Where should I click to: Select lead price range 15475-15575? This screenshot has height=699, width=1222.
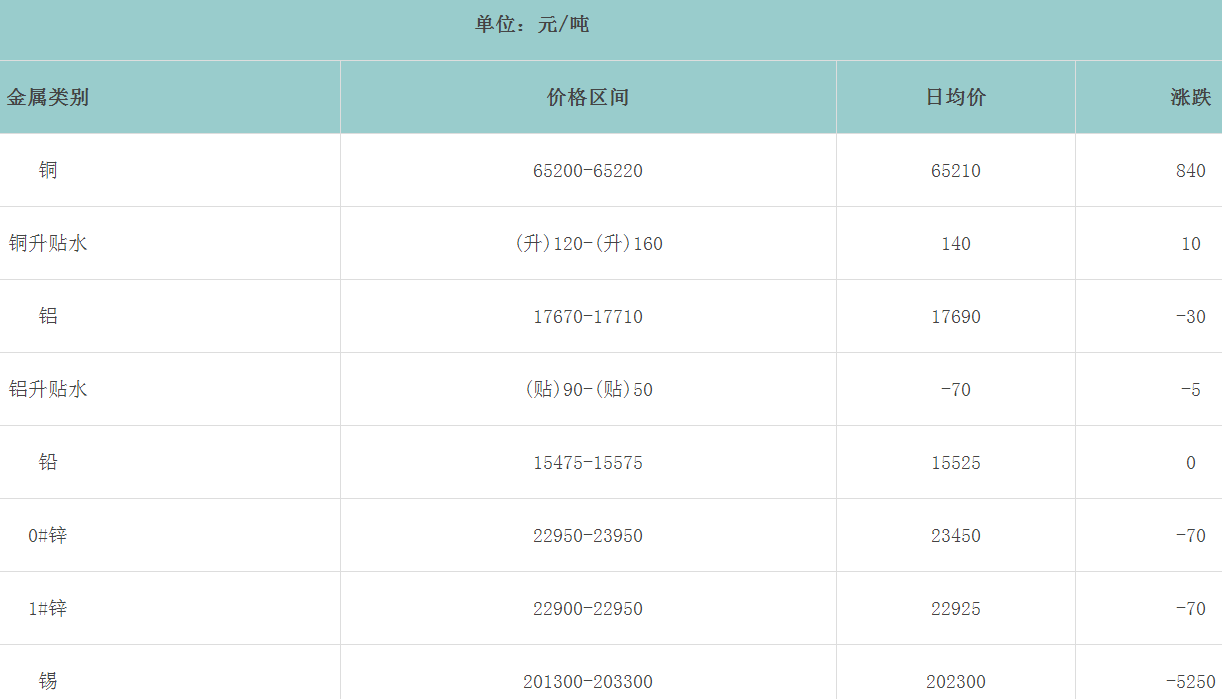588,463
